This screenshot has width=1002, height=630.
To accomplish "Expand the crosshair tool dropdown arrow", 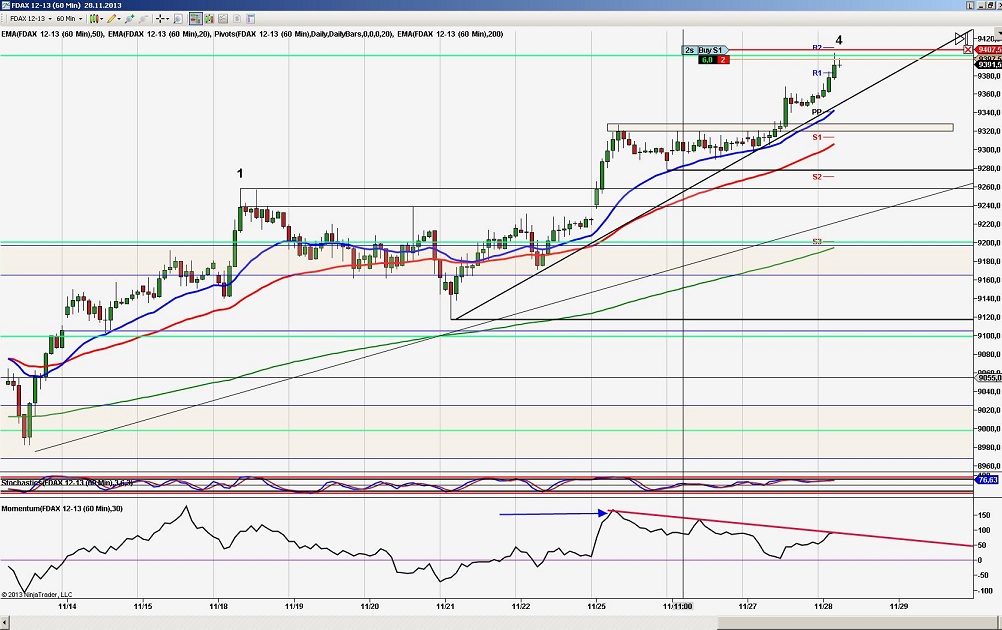I will tap(168, 18).
